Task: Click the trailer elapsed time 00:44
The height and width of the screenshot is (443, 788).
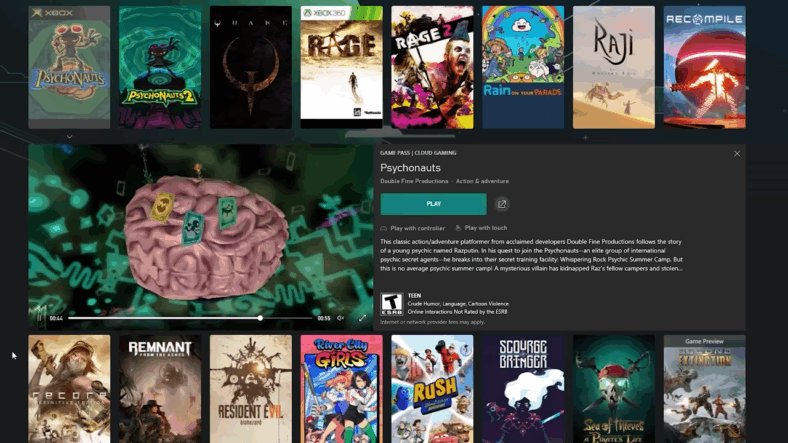Action: point(56,318)
